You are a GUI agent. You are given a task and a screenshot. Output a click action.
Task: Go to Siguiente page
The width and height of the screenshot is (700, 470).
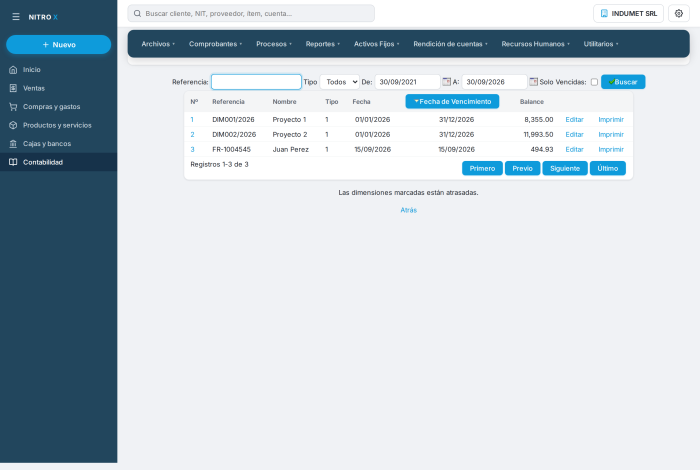tap(565, 168)
